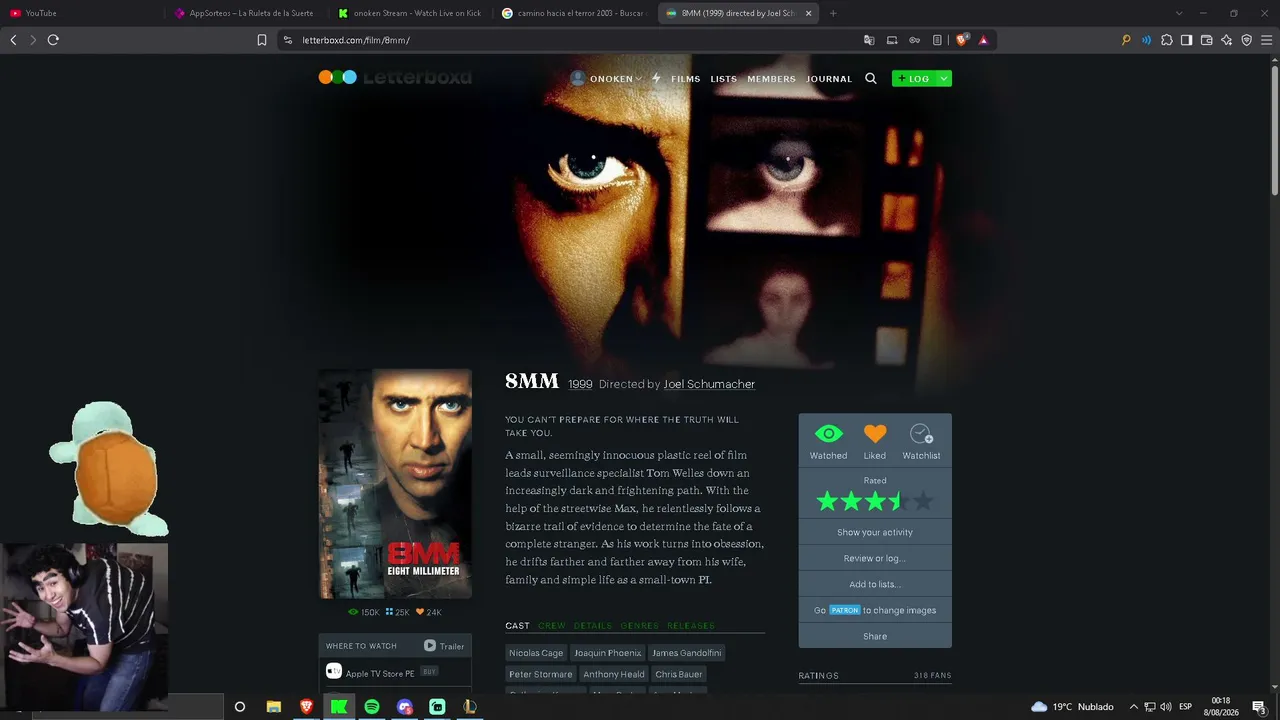Open the Joel Schumacher director link
1280x720 pixels.
[709, 384]
